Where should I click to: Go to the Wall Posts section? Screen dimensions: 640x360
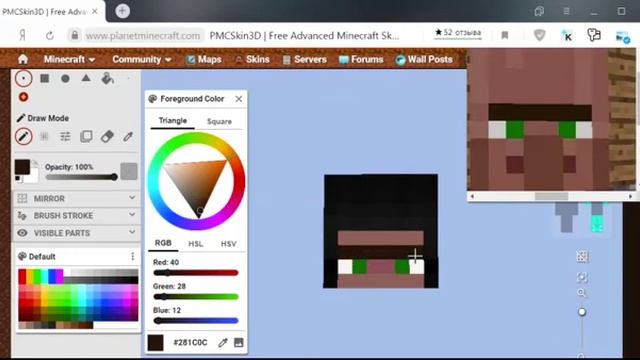[x=424, y=60]
